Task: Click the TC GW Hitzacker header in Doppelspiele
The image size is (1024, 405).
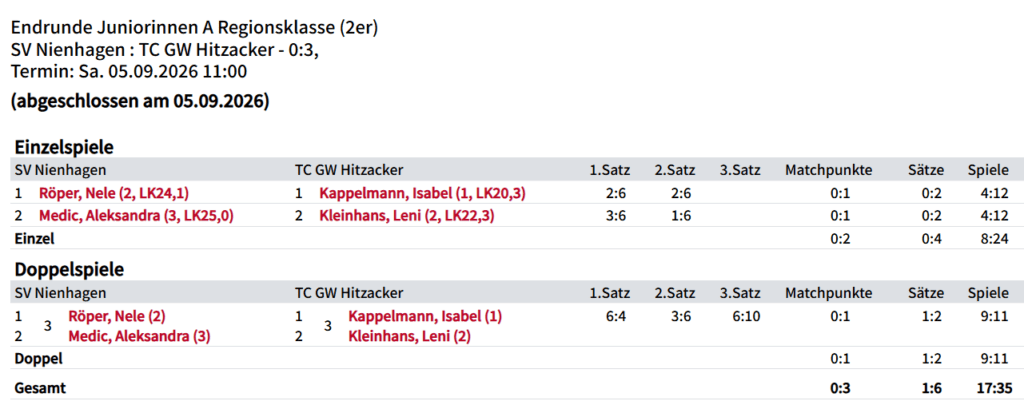Action: click(349, 293)
